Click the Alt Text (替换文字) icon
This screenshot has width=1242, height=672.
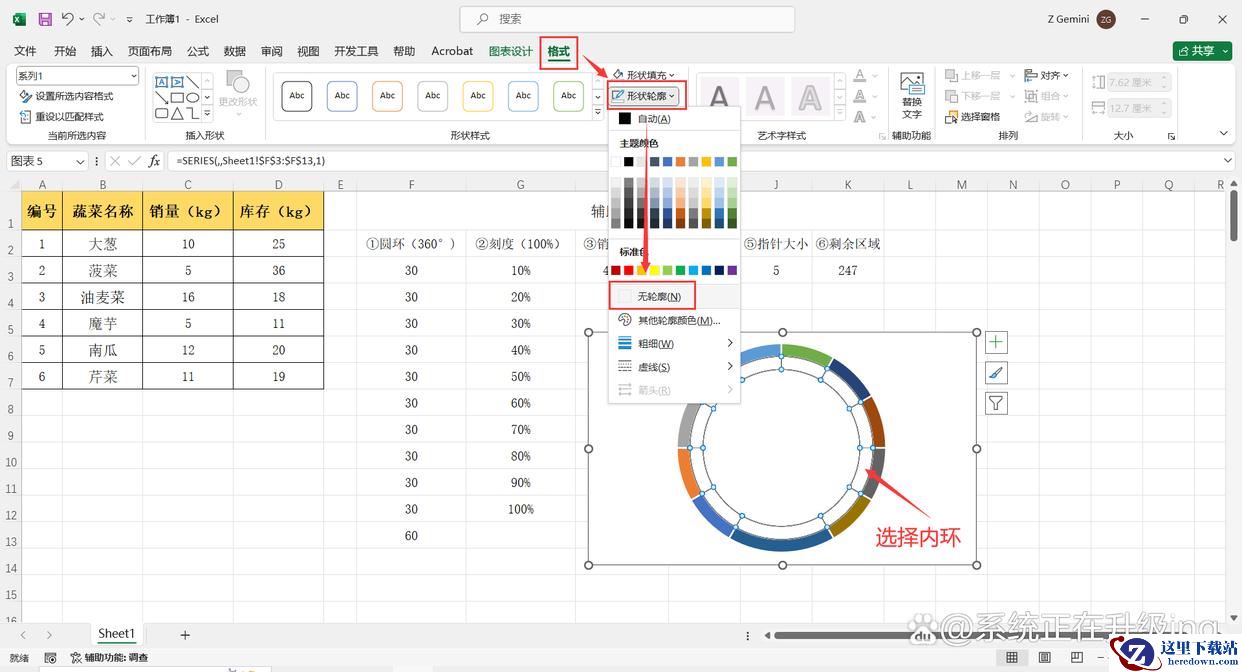click(x=911, y=95)
